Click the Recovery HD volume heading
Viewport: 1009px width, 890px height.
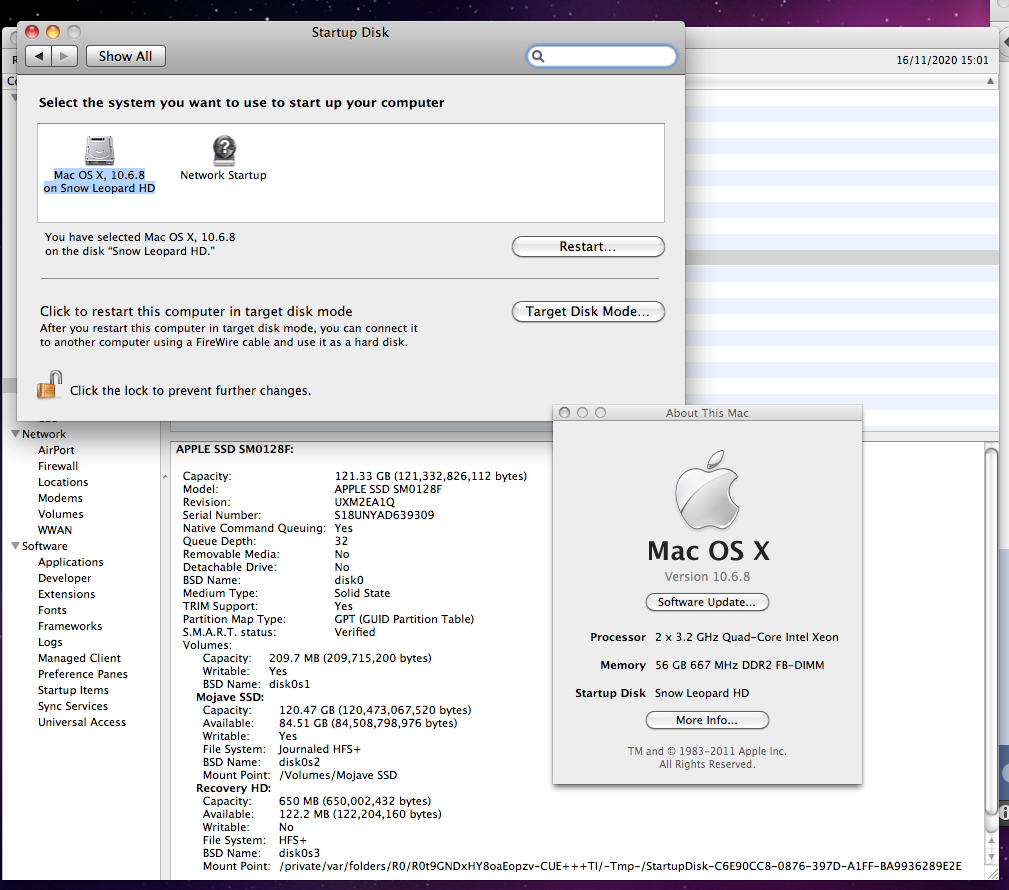click(x=234, y=788)
